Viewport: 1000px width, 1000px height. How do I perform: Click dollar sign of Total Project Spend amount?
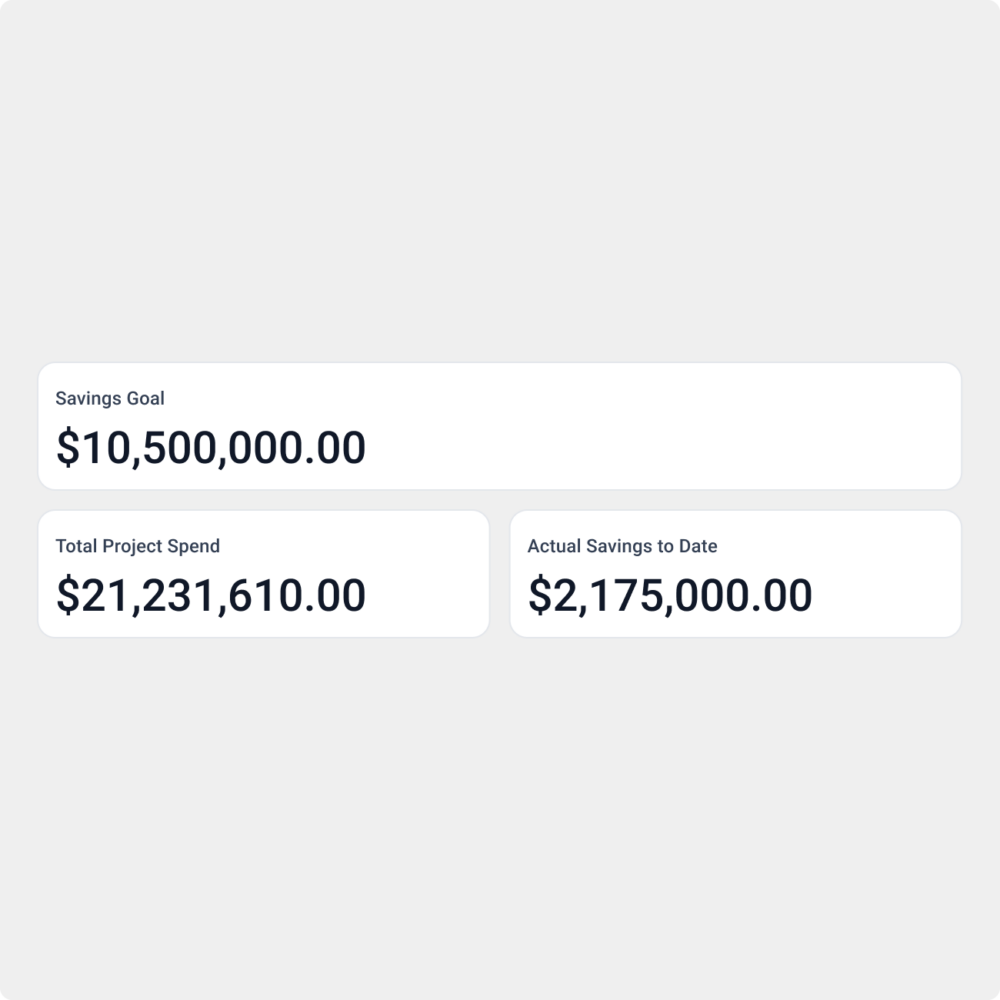pyautogui.click(x=67, y=596)
